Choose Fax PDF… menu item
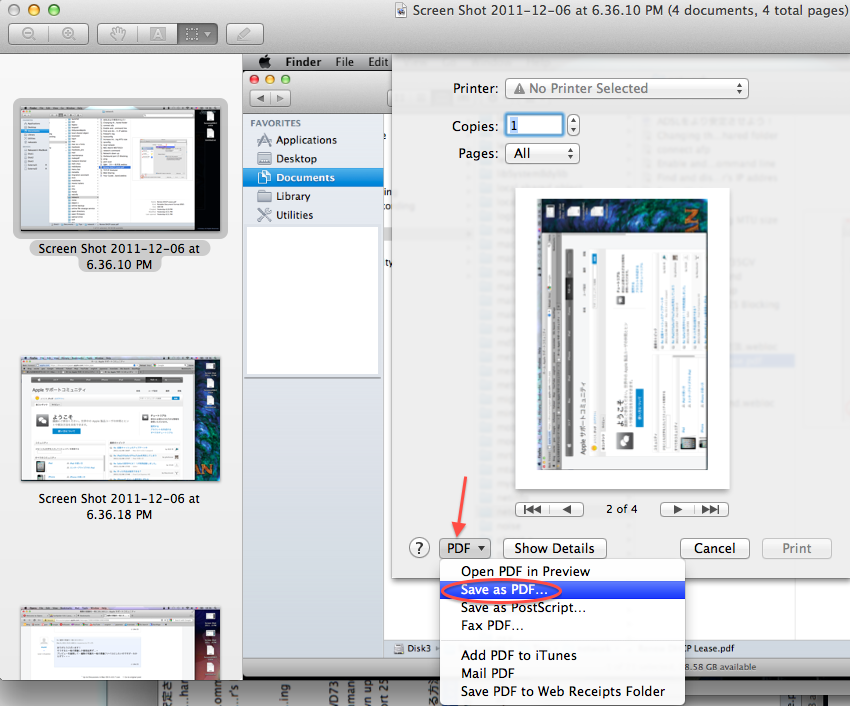This screenshot has width=850, height=706. 562,626
